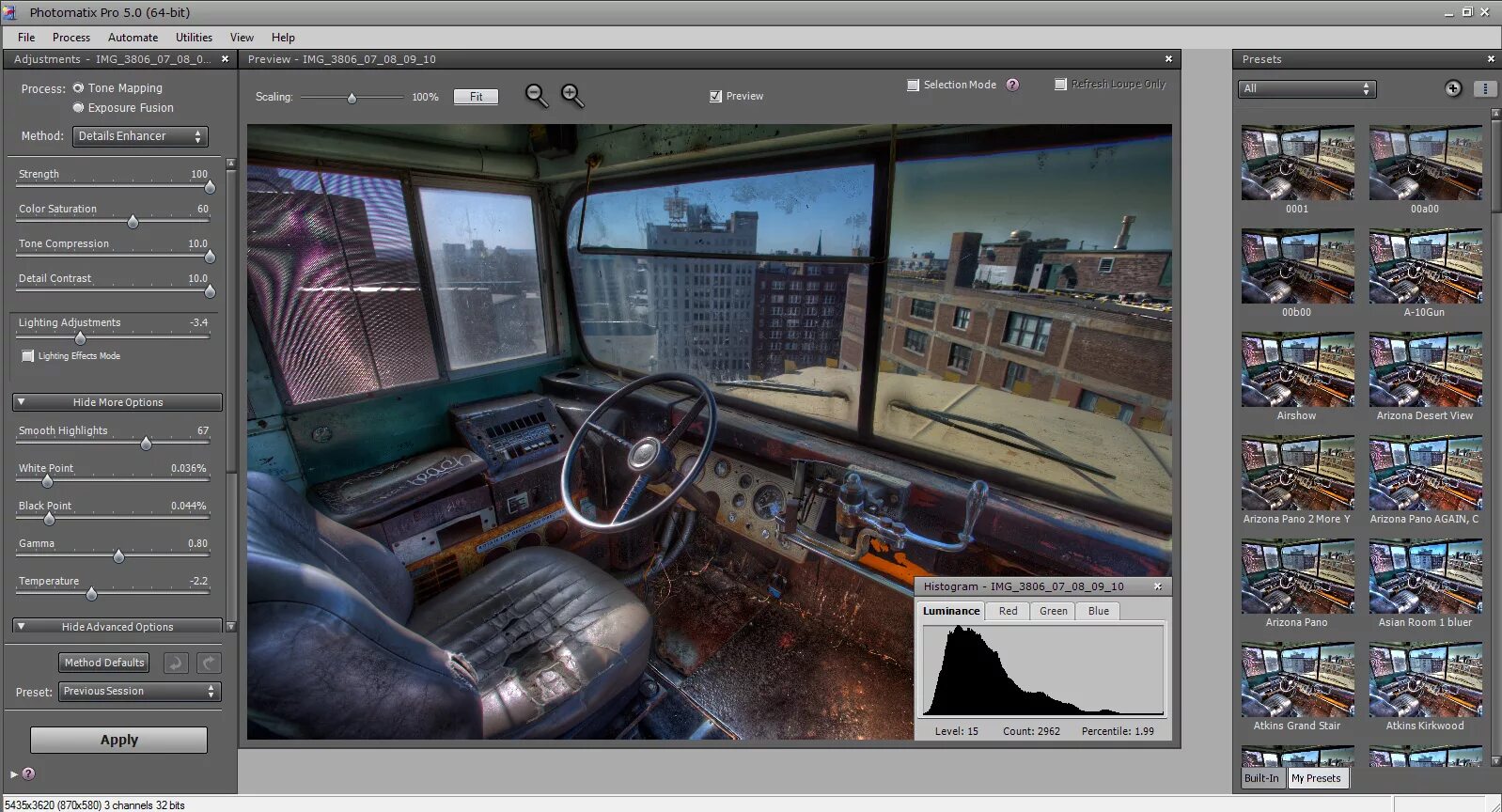Switch to the Blue histogram tab
This screenshot has height=812, width=1502.
pos(1098,611)
